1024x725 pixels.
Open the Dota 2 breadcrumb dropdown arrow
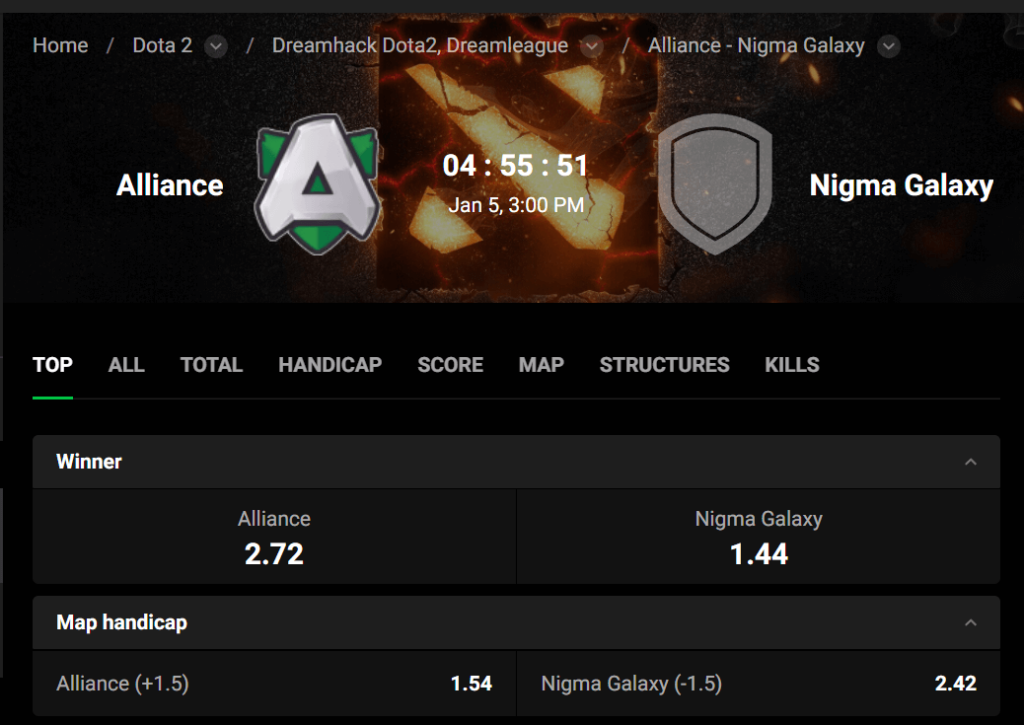coord(215,46)
